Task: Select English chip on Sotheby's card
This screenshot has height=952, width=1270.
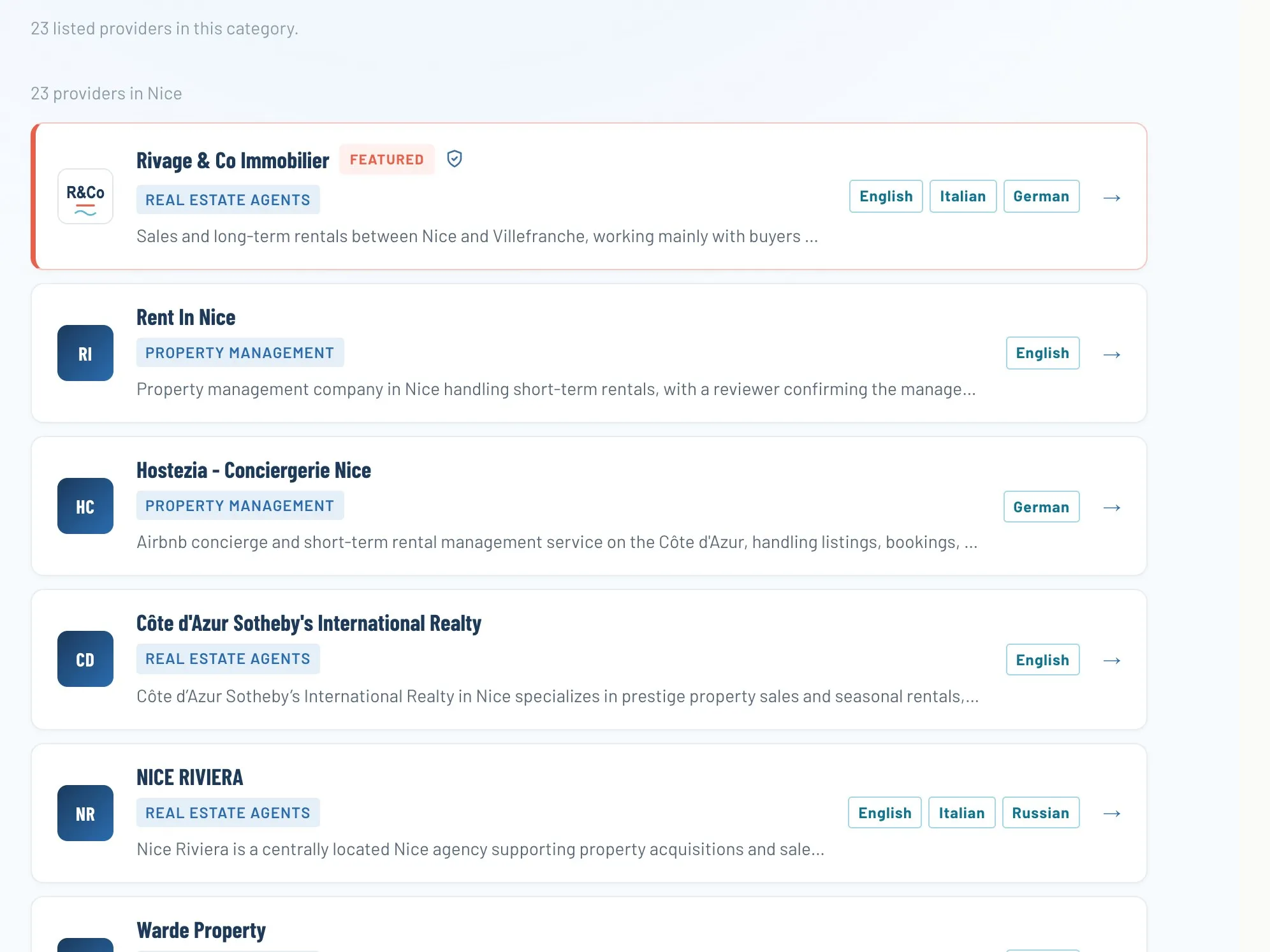Action: pyautogui.click(x=1042, y=660)
